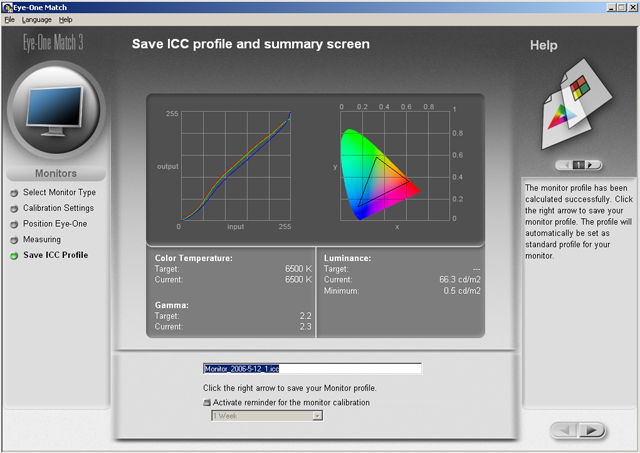640x453 pixels.
Task: Go to Measuring step
Action: (42, 239)
